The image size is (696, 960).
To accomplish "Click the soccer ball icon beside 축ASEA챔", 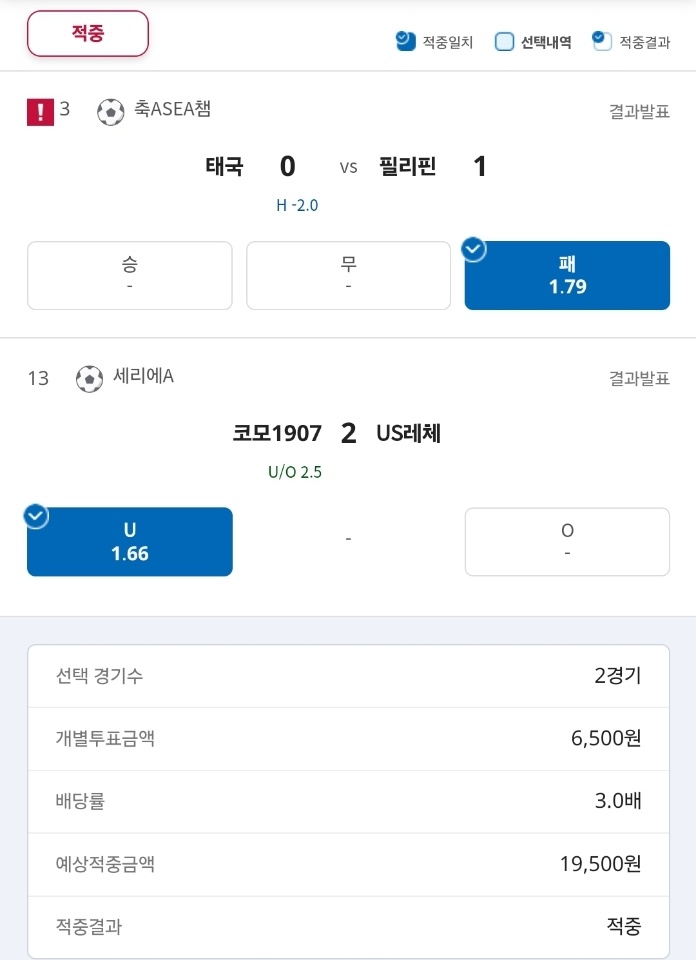I will (111, 112).
